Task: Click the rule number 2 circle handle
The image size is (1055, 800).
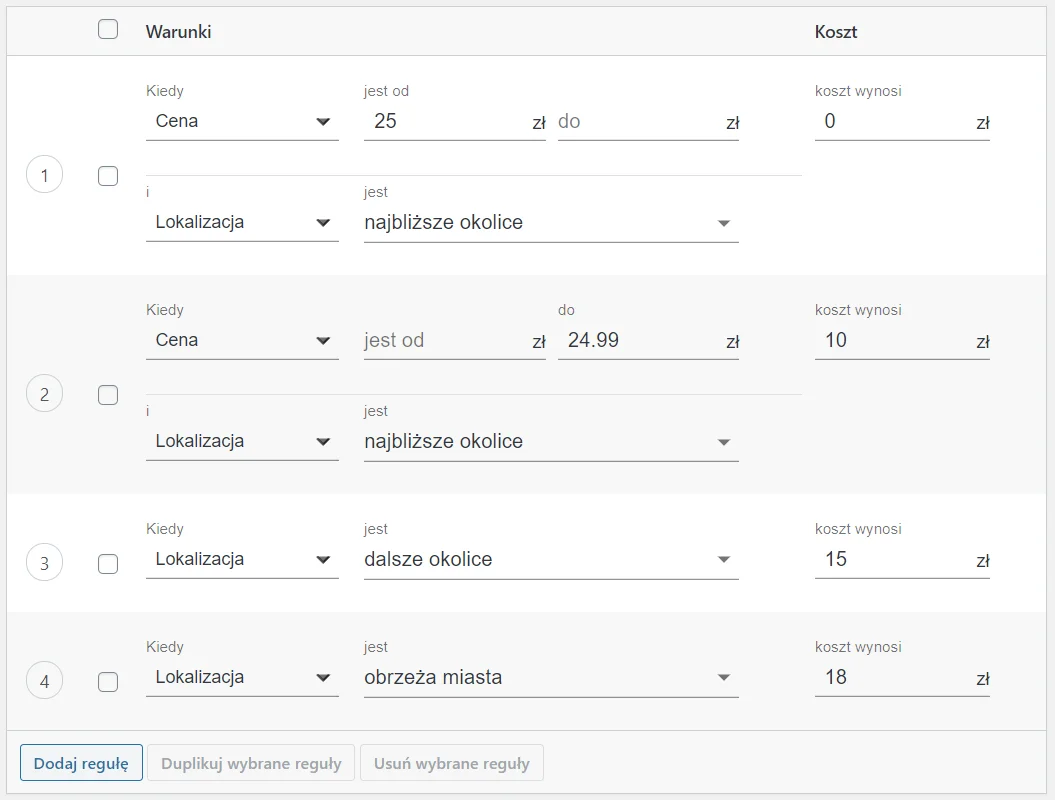Action: (x=44, y=394)
